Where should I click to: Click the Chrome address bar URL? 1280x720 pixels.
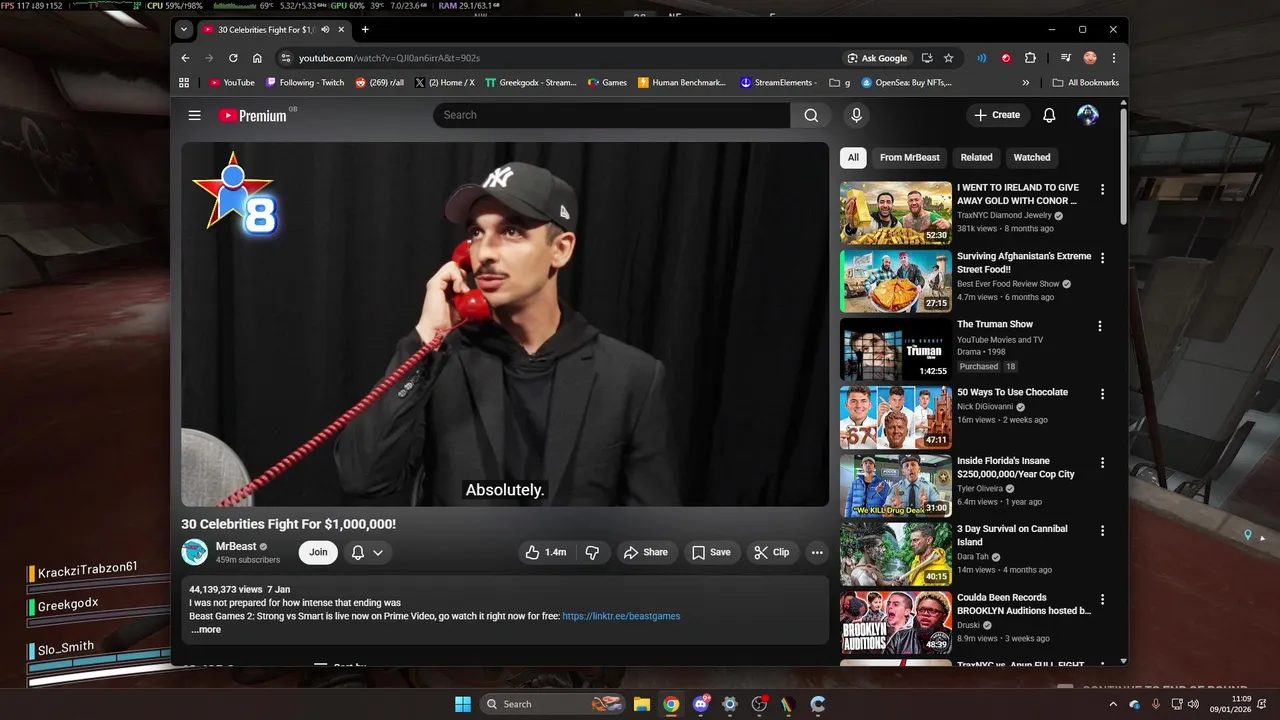point(390,58)
